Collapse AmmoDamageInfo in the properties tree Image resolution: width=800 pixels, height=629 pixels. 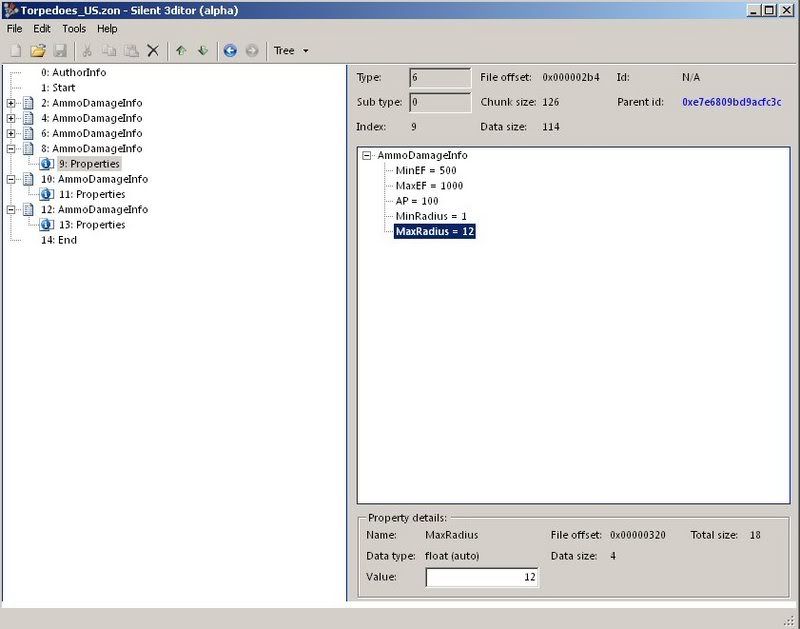click(366, 155)
